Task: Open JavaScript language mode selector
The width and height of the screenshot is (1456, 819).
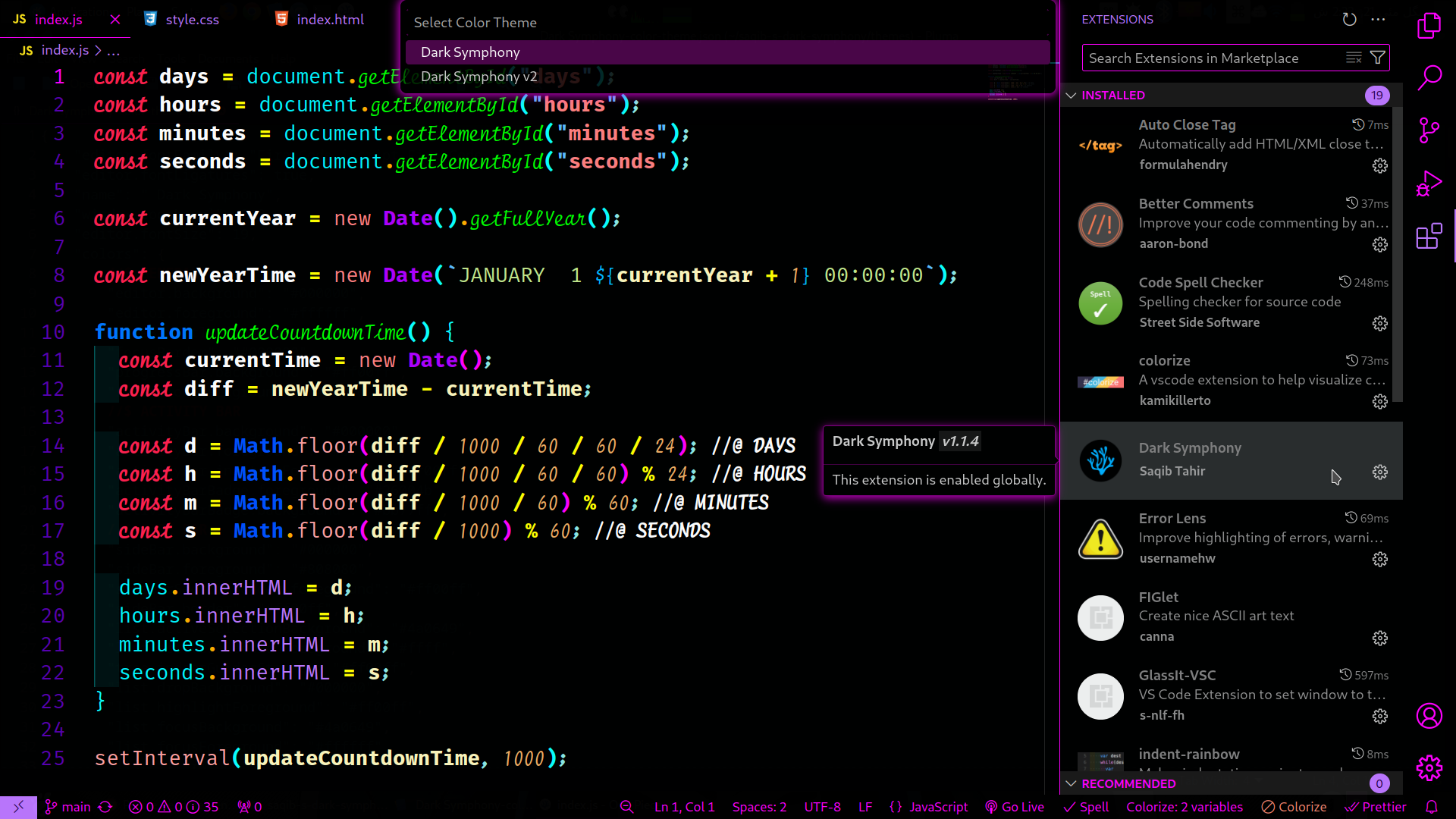Action: pos(938,807)
